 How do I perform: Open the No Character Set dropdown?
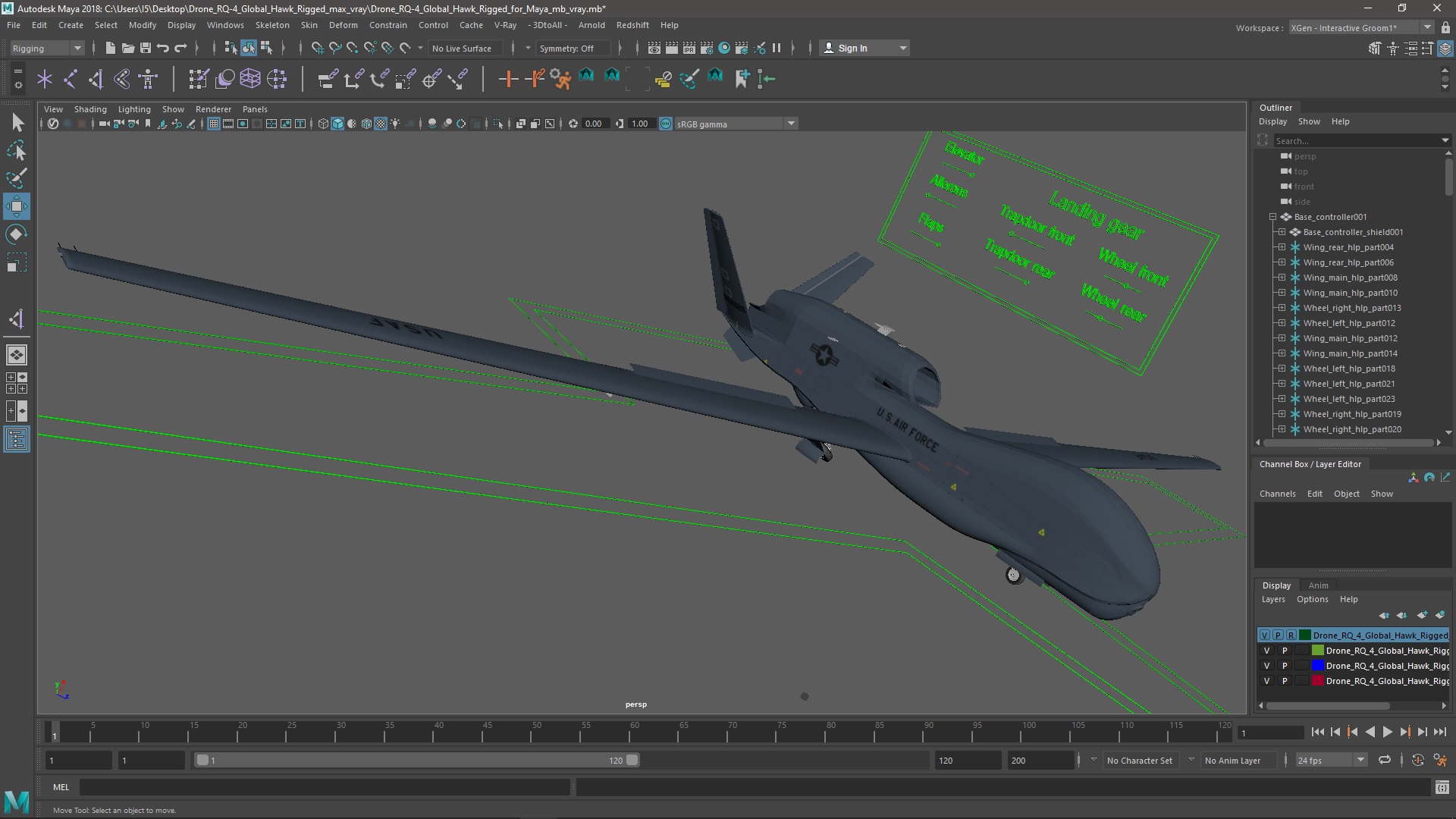[1141, 760]
